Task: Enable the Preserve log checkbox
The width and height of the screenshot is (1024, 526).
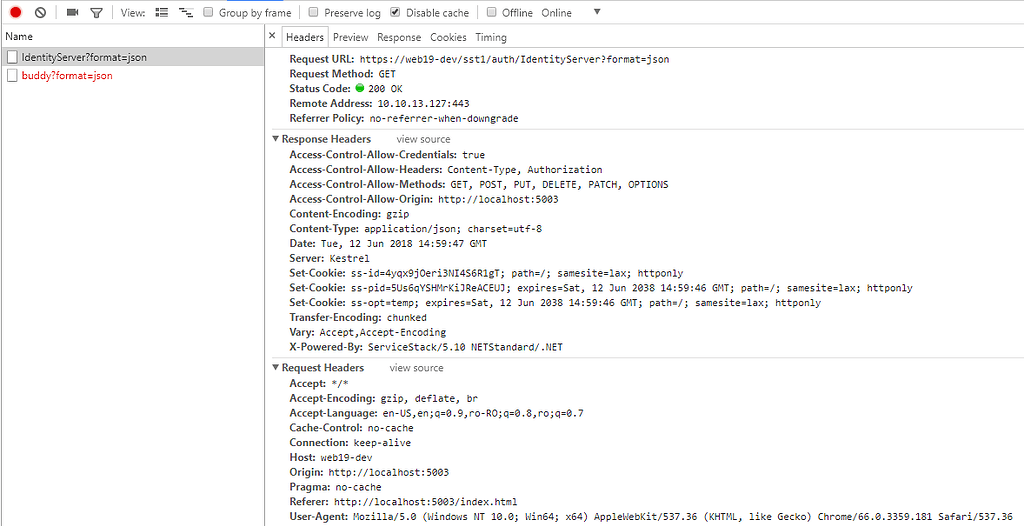Action: click(314, 13)
